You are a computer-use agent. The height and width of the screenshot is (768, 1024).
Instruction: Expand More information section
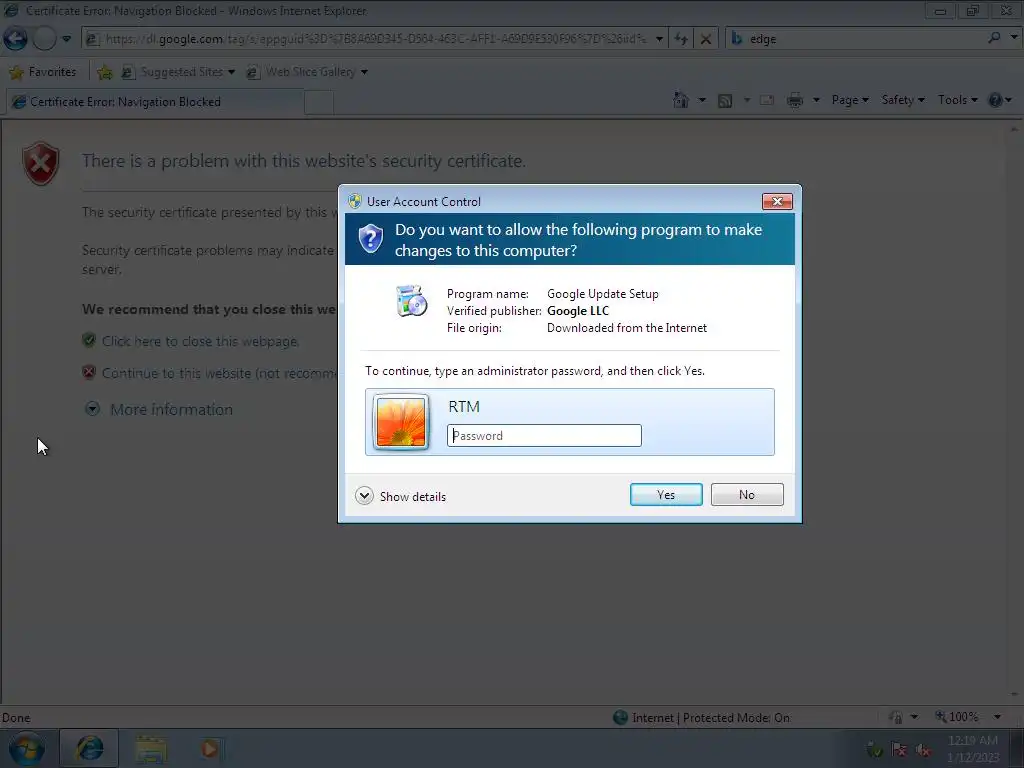[x=159, y=409]
